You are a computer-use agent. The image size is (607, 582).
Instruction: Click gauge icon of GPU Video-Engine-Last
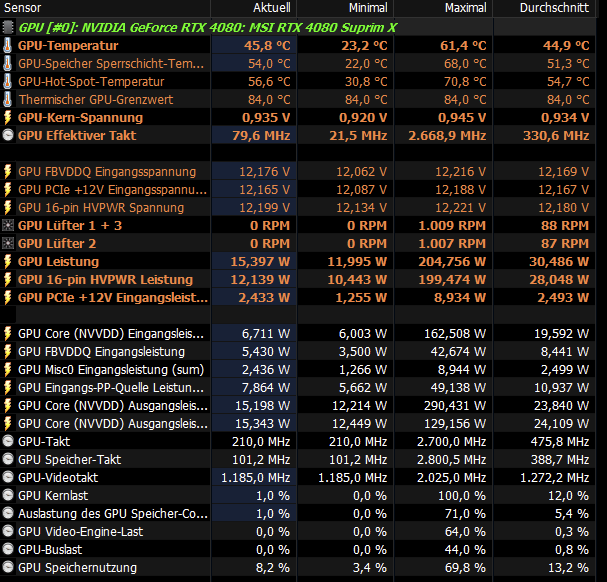(8, 531)
